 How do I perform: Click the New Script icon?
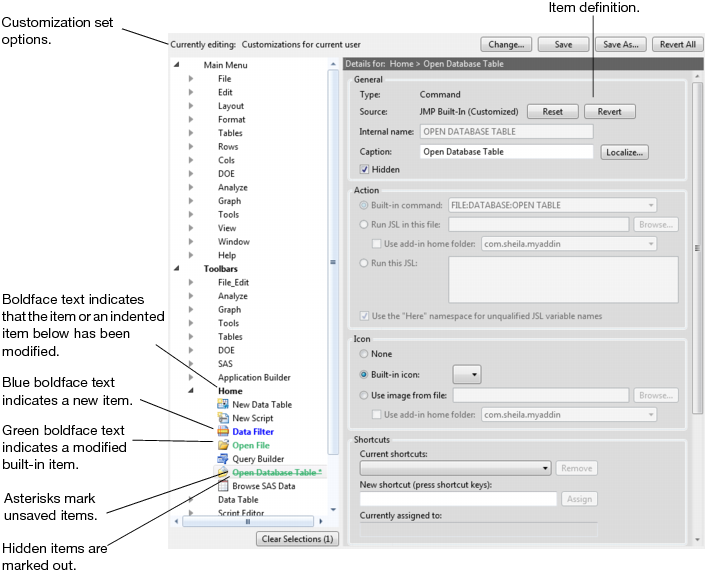coord(224,418)
